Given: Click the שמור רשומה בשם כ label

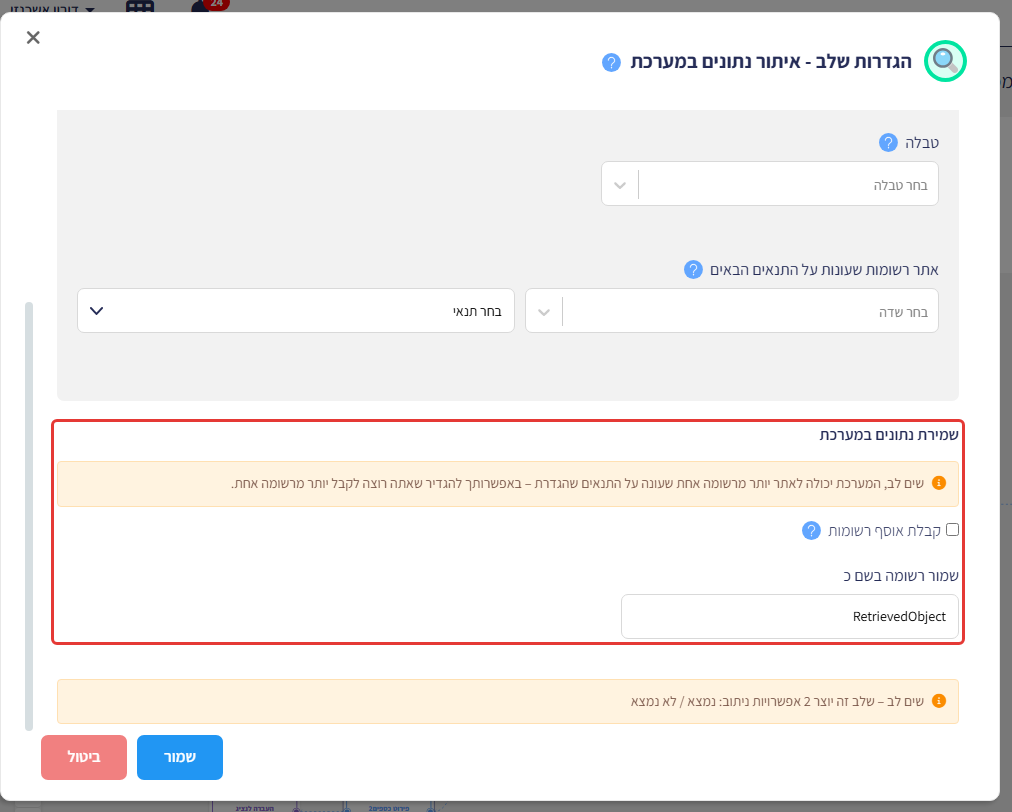Looking at the screenshot, I should [x=901, y=576].
